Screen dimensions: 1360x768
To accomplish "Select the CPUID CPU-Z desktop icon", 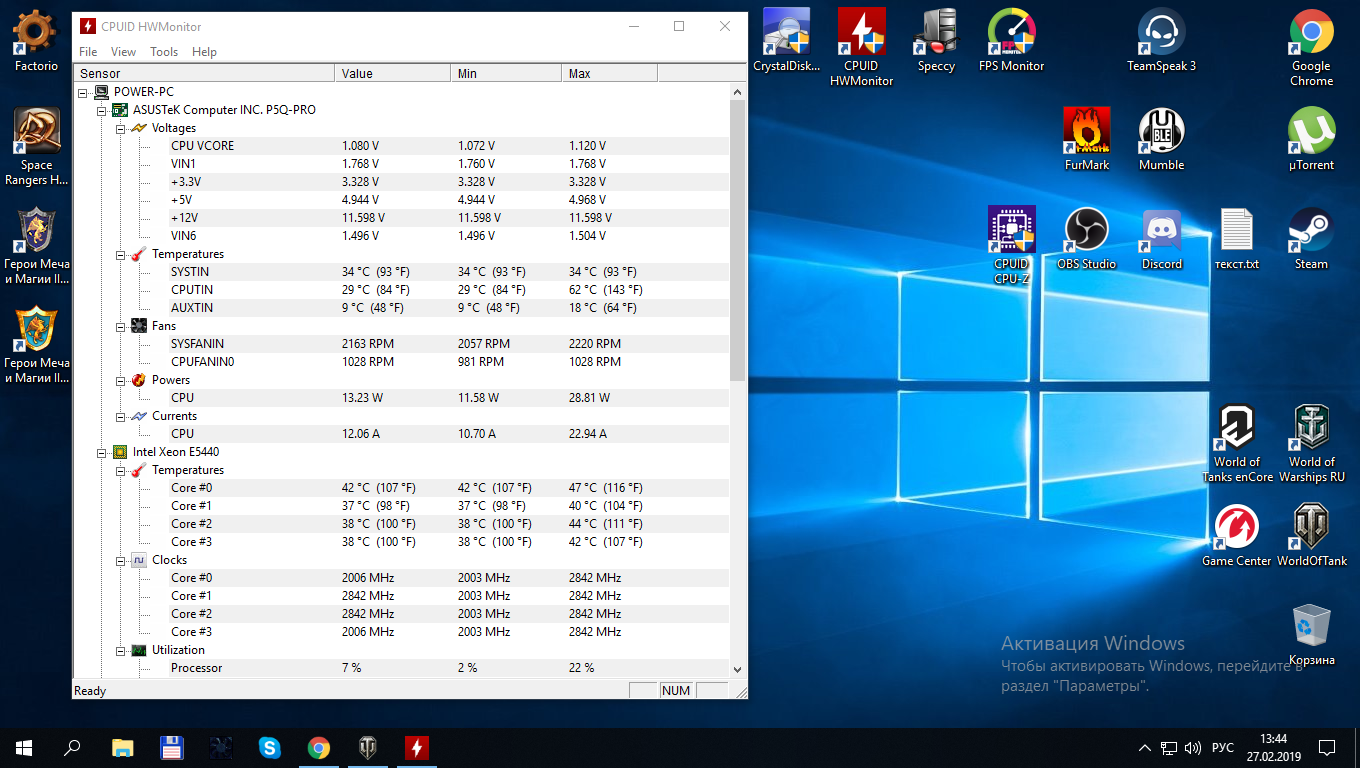I will pyautogui.click(x=1011, y=246).
